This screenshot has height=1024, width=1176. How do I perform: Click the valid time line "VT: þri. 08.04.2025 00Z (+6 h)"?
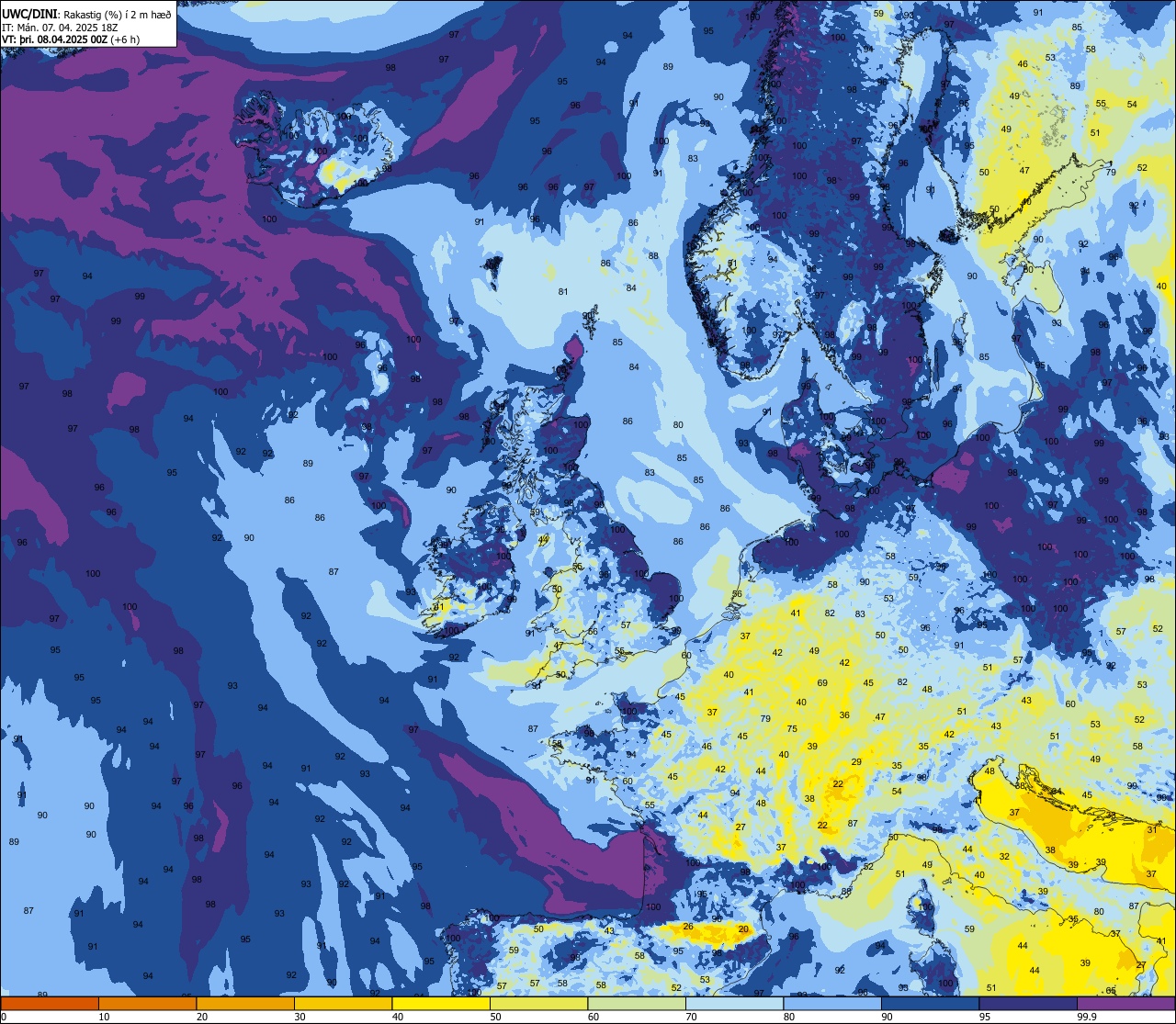(71, 39)
